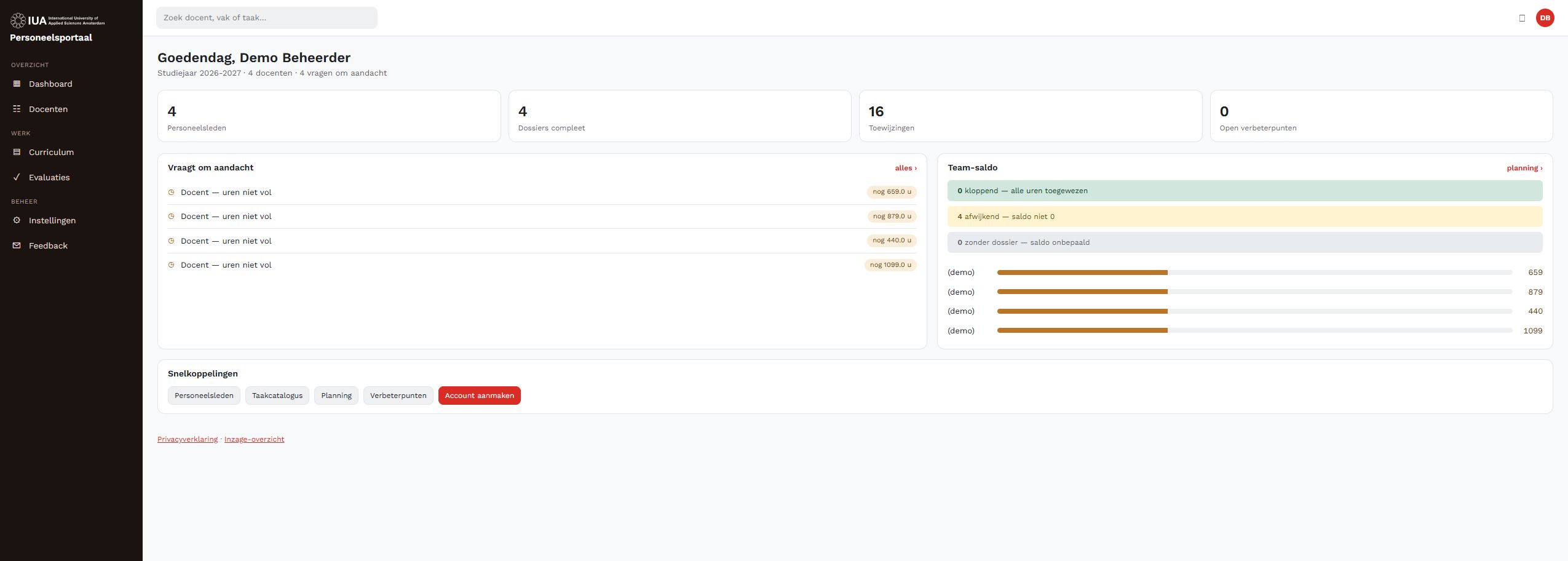The image size is (1568, 561).
Task: Click the progress bar with value 879
Action: point(1254,292)
